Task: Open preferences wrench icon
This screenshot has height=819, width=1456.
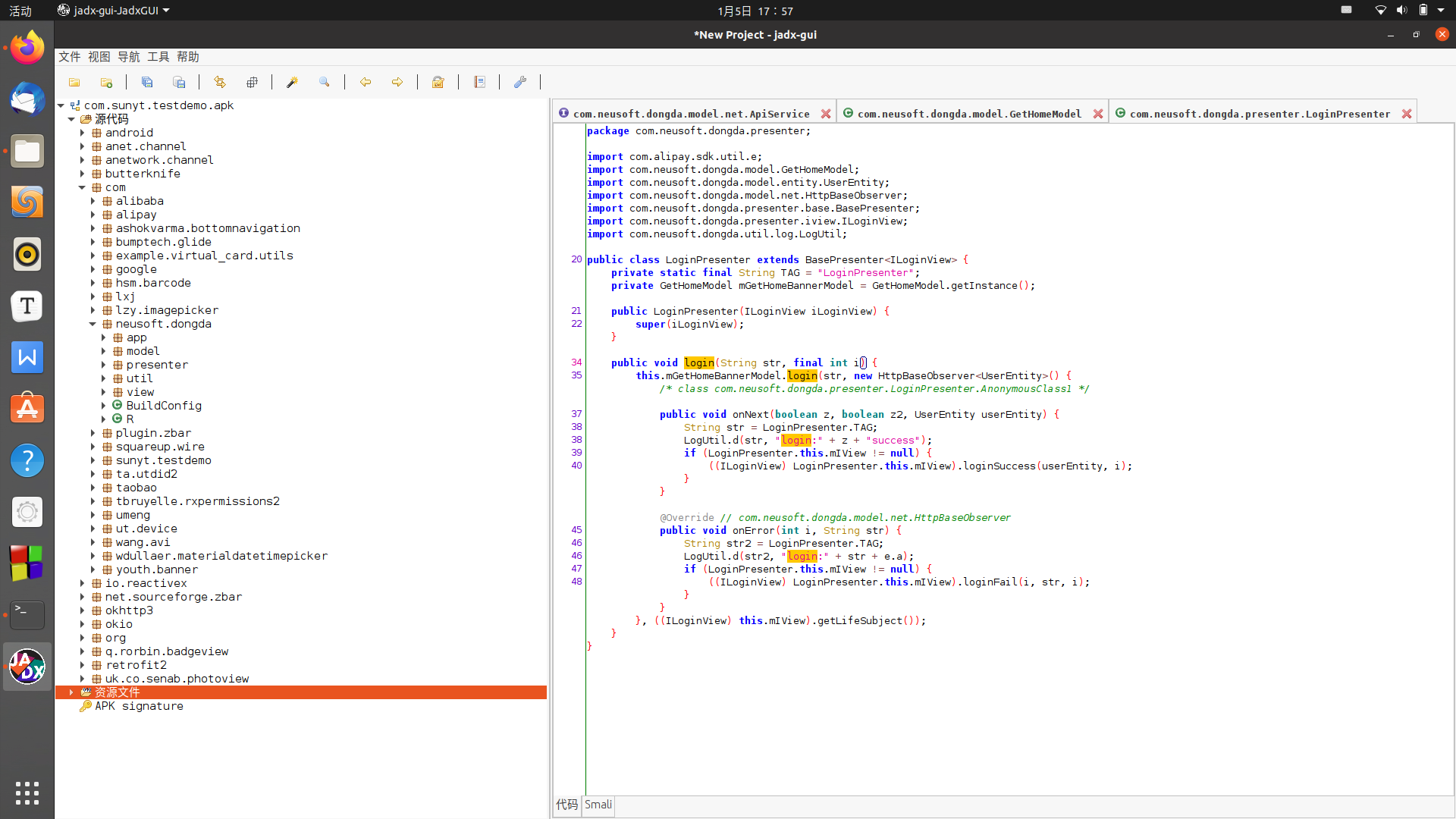Action: pos(520,82)
